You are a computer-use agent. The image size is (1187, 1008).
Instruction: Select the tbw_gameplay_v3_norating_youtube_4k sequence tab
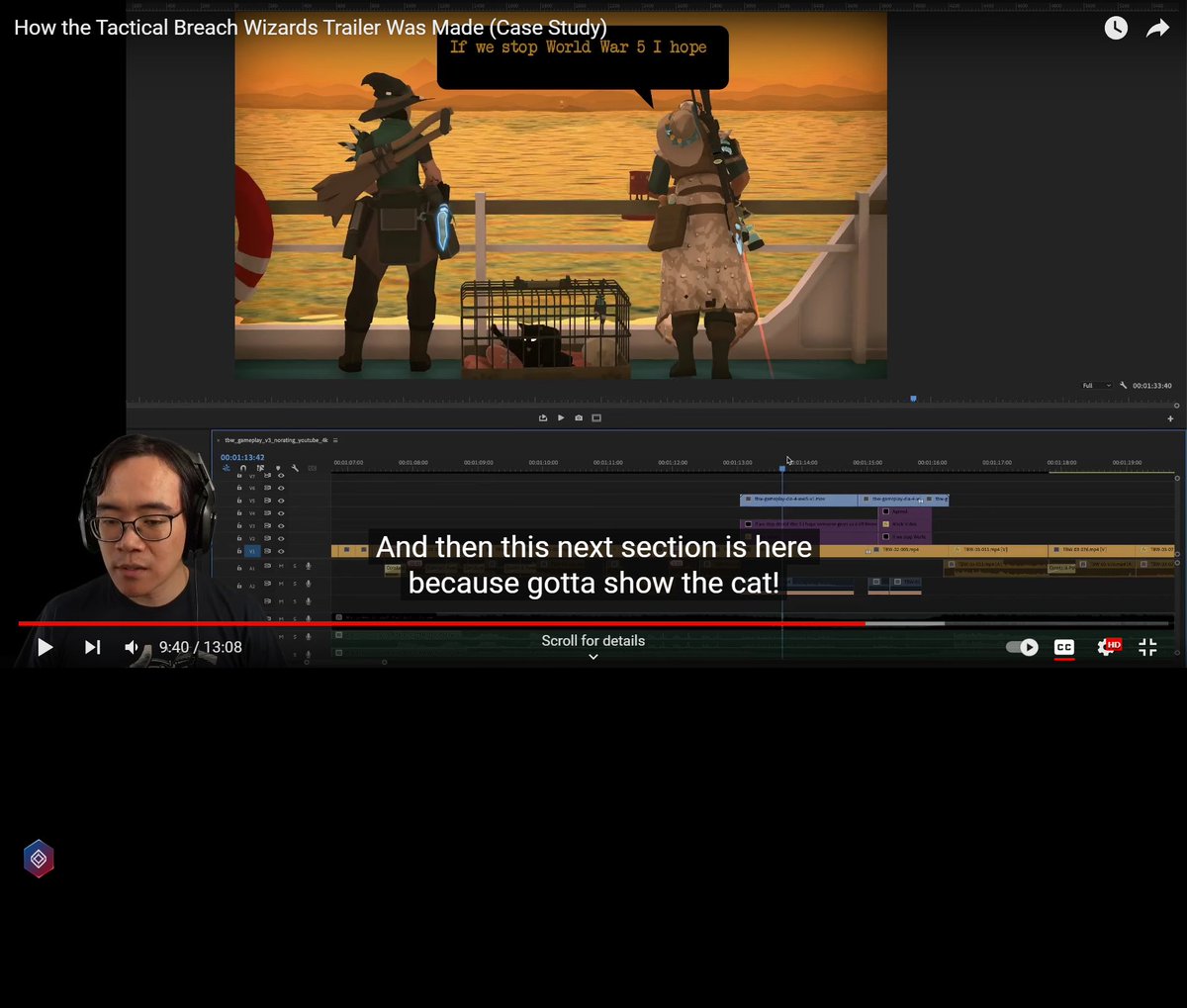click(x=276, y=440)
